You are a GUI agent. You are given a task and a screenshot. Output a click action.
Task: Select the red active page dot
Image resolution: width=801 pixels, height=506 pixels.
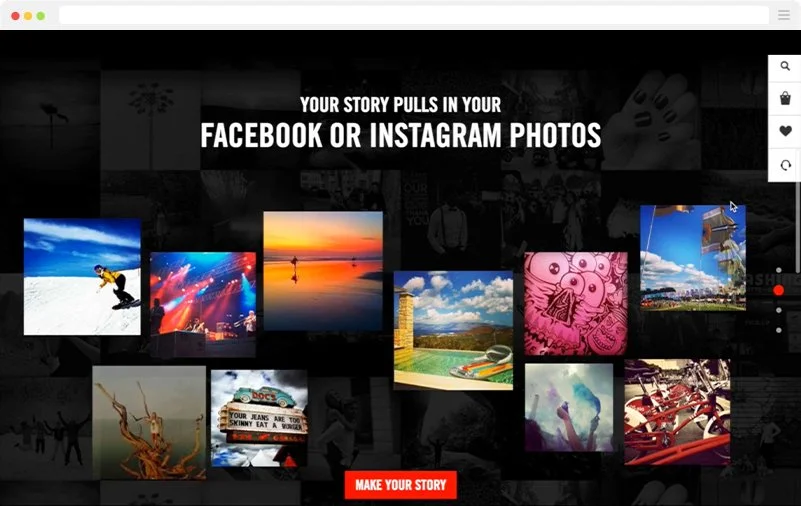pos(779,290)
